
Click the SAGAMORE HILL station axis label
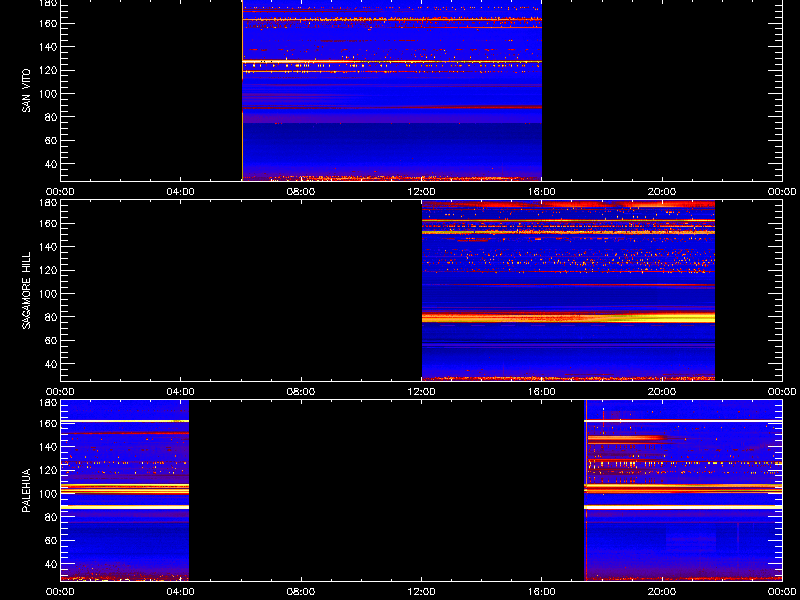26,290
